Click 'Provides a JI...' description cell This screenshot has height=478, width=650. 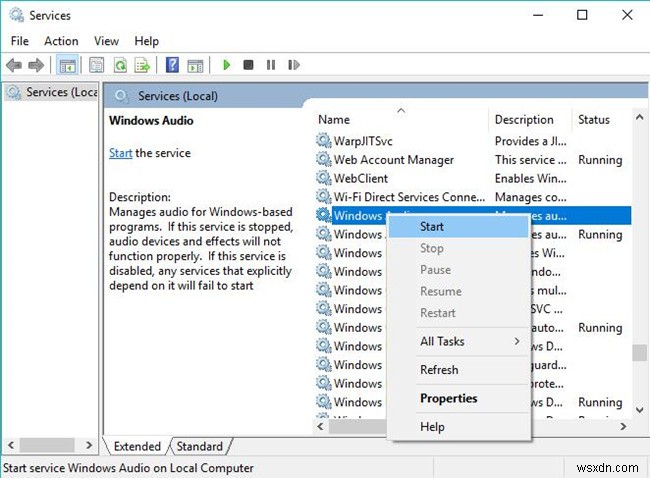click(530, 141)
